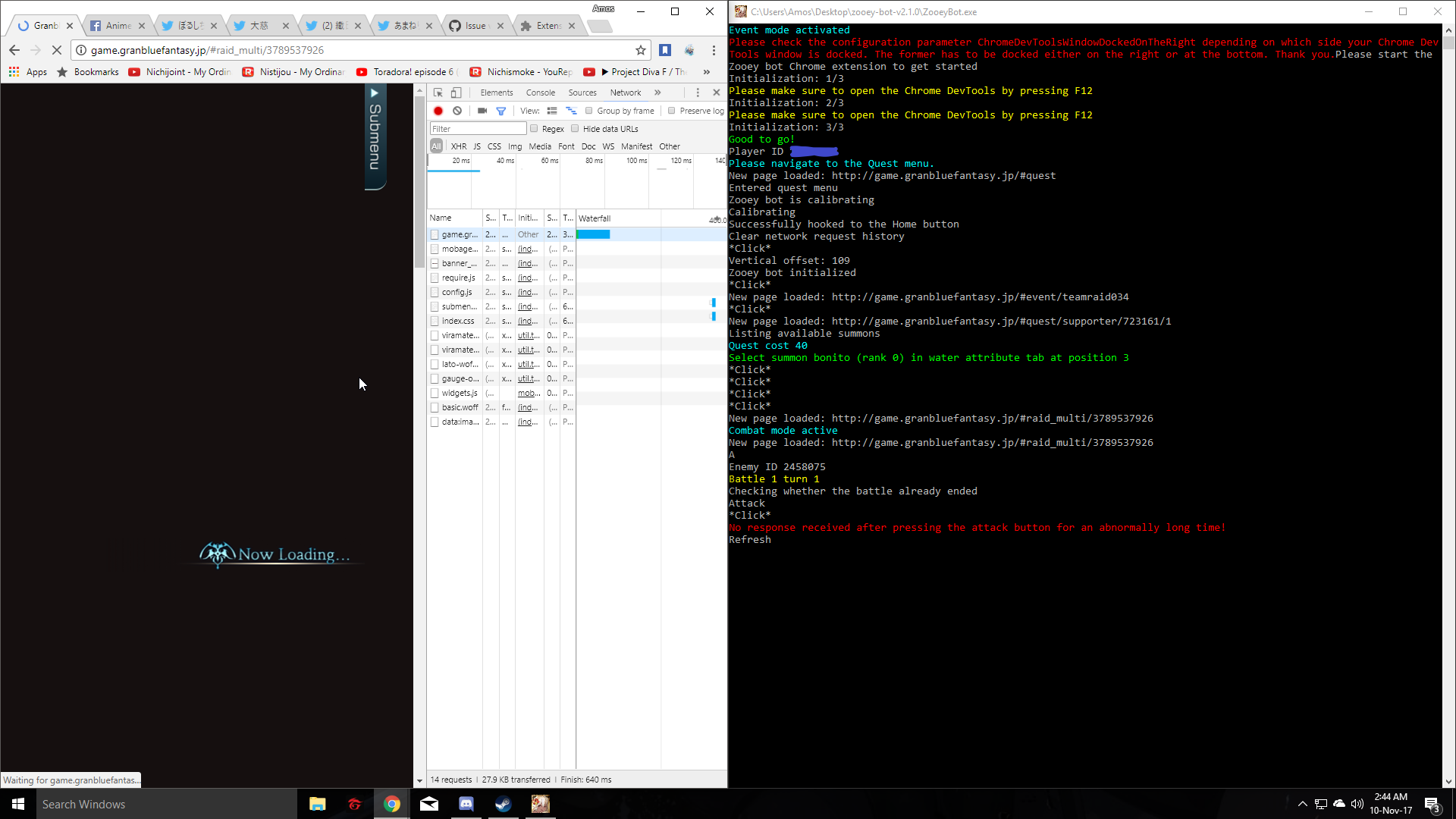
Task: Adjust system volume from the tray speaker
Action: tap(1357, 804)
